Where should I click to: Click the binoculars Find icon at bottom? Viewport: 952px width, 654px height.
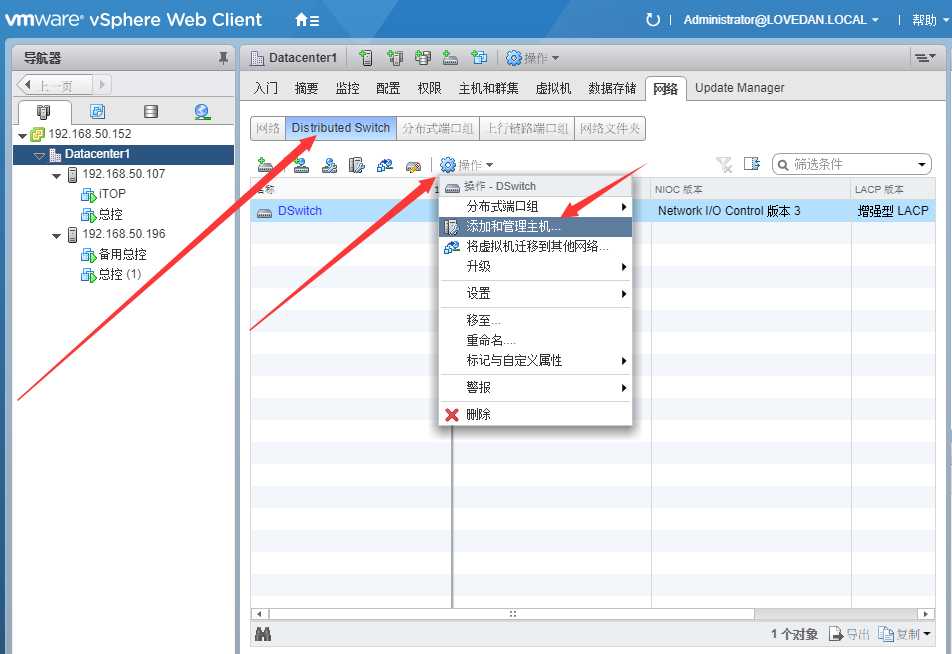coord(263,635)
